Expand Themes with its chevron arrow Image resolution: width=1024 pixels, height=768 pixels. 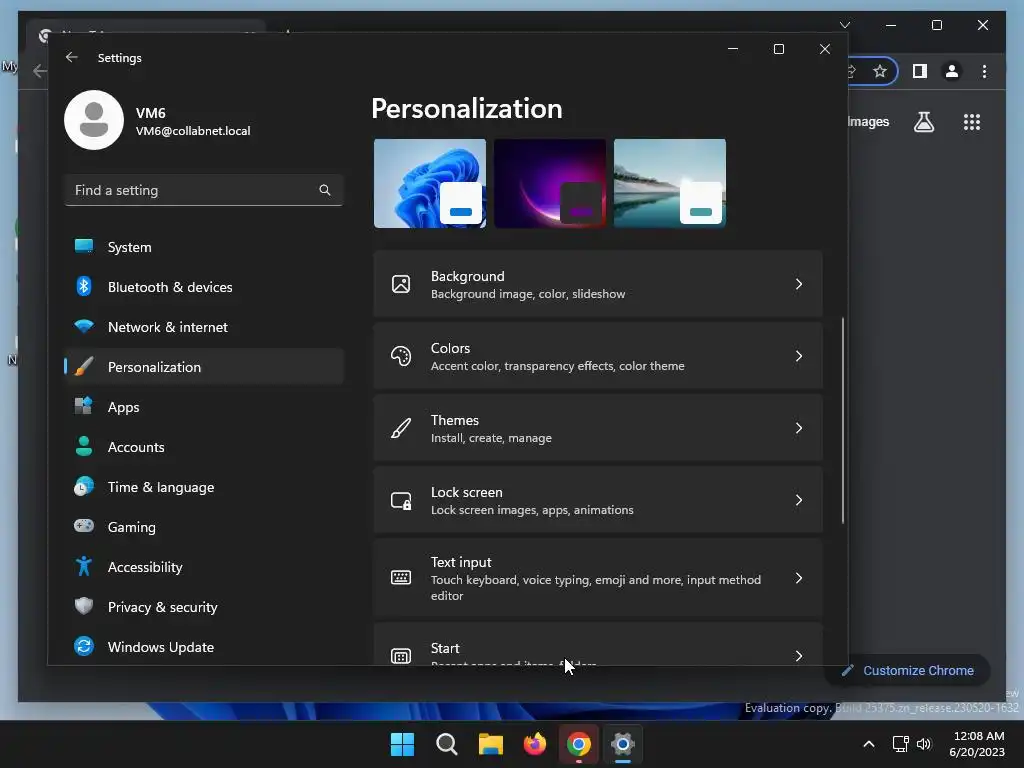click(799, 428)
